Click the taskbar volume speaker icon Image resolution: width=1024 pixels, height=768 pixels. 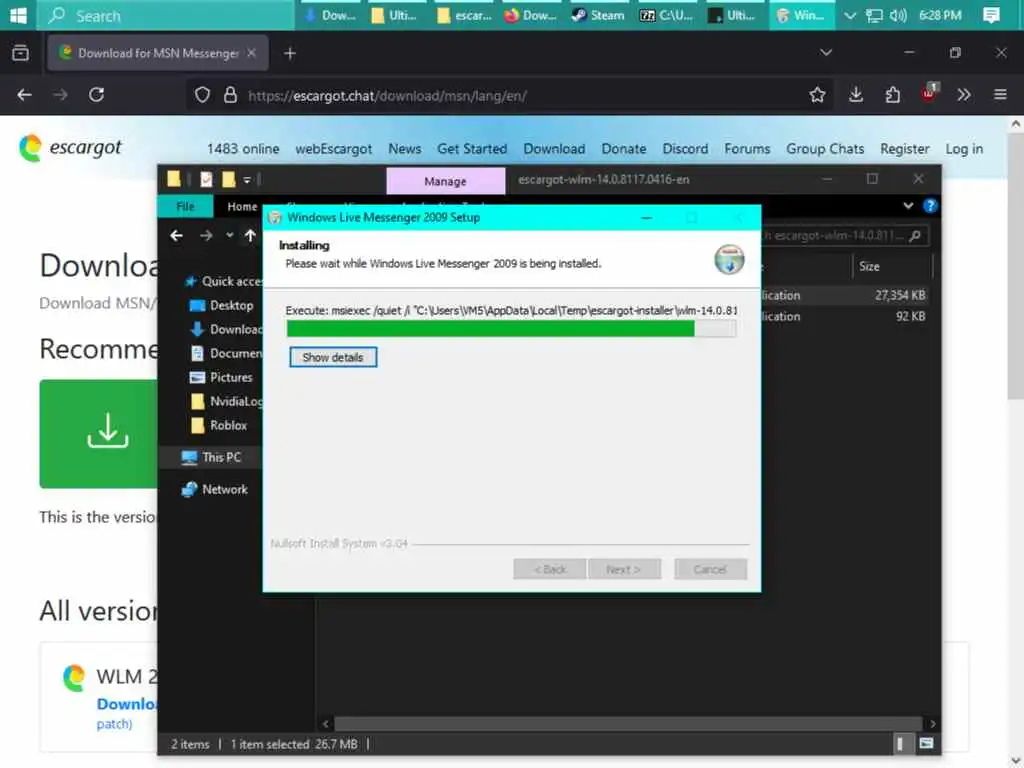(899, 16)
